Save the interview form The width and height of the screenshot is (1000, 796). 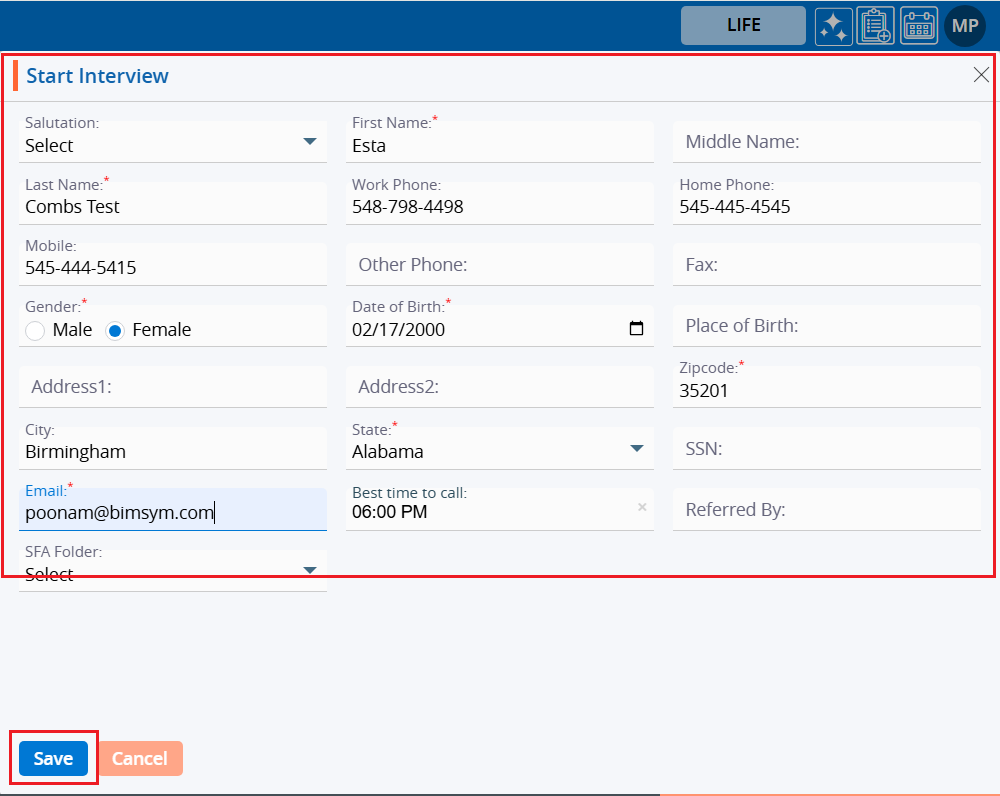click(x=53, y=759)
